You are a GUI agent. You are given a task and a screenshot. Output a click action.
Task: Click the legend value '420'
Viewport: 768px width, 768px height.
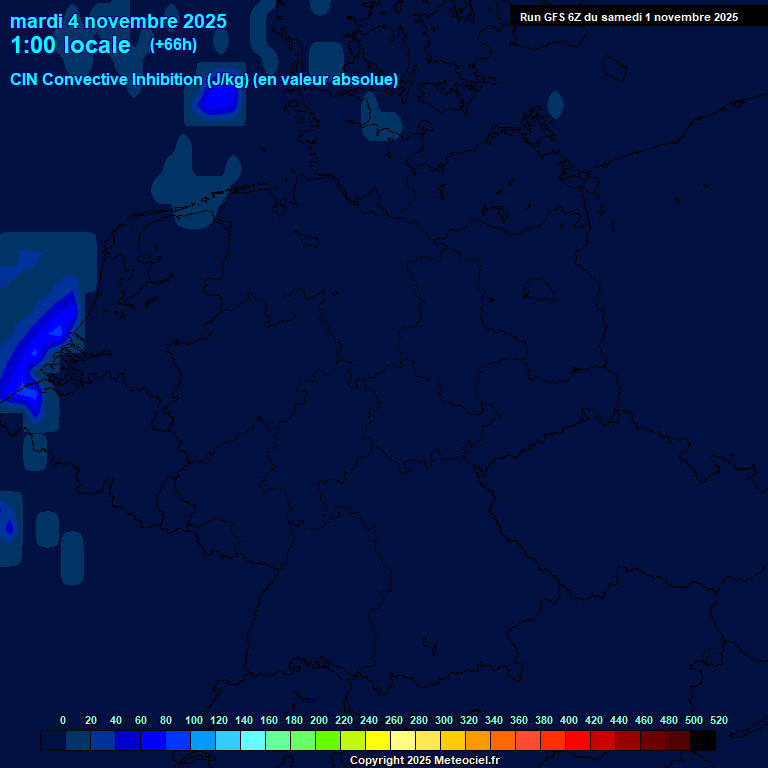594,720
